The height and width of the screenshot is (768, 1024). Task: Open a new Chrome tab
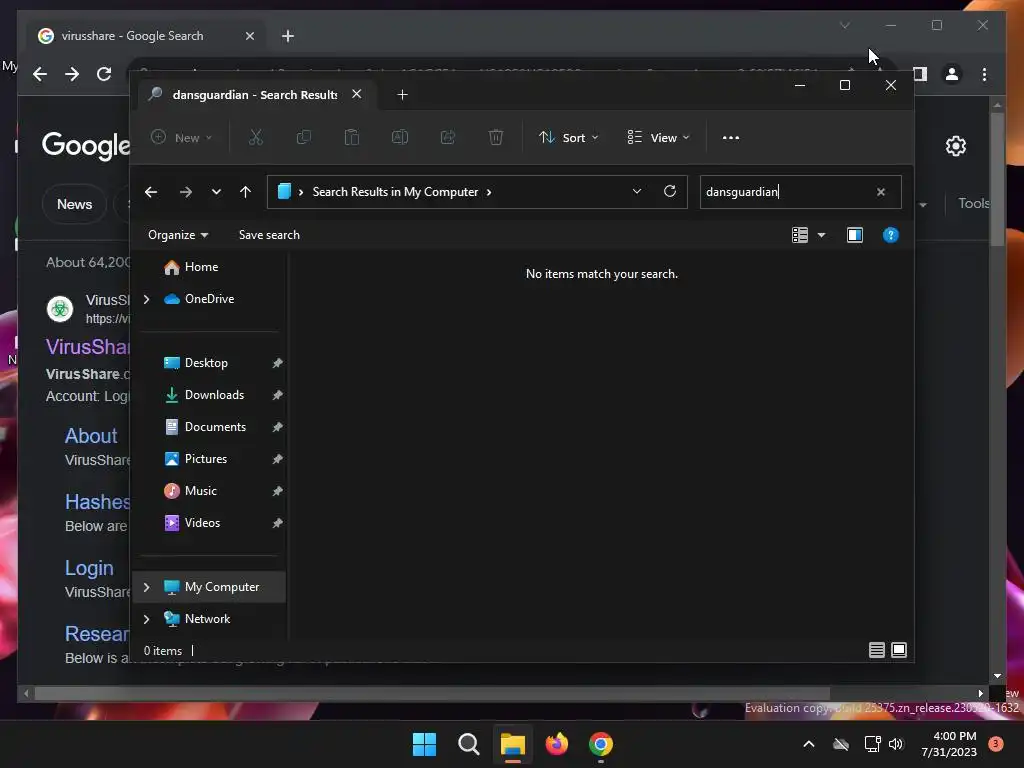(288, 36)
